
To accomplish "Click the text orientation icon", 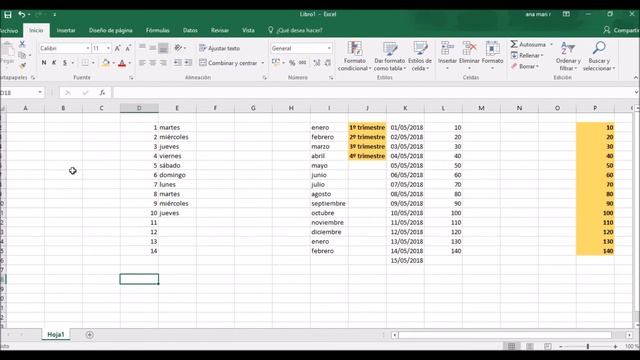I will (178, 48).
